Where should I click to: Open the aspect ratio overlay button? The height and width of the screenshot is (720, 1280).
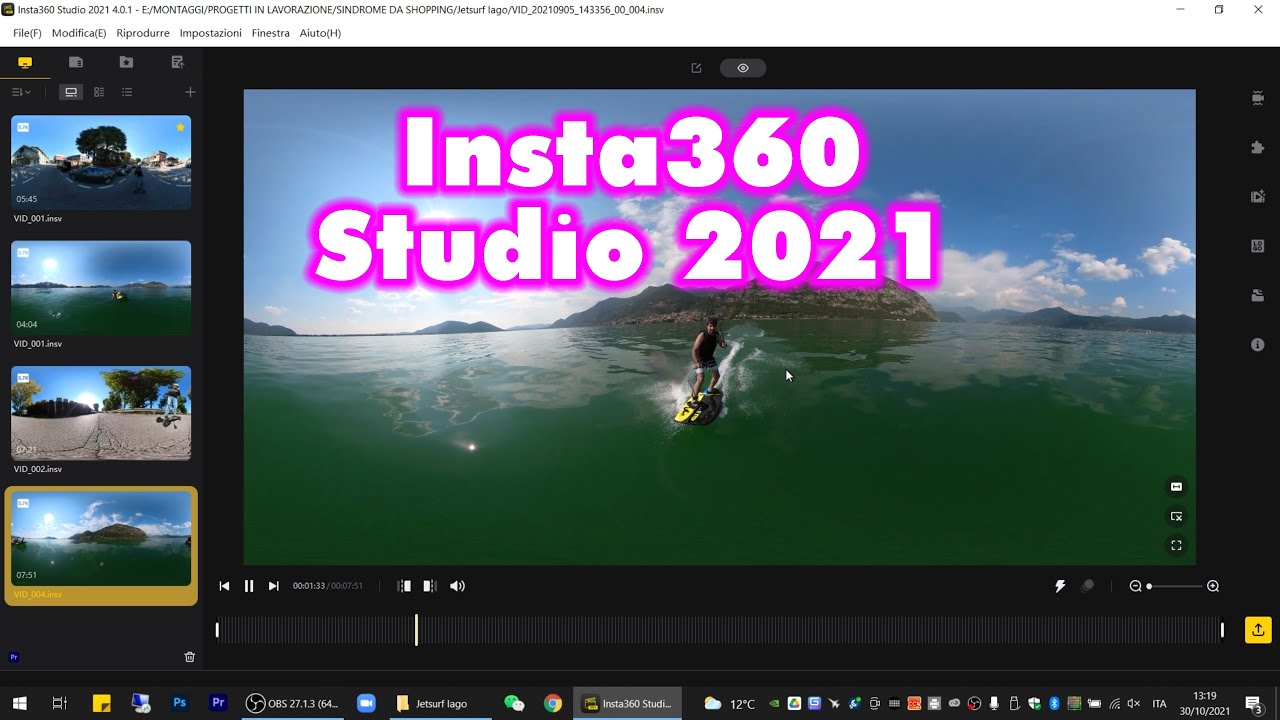tap(1176, 487)
